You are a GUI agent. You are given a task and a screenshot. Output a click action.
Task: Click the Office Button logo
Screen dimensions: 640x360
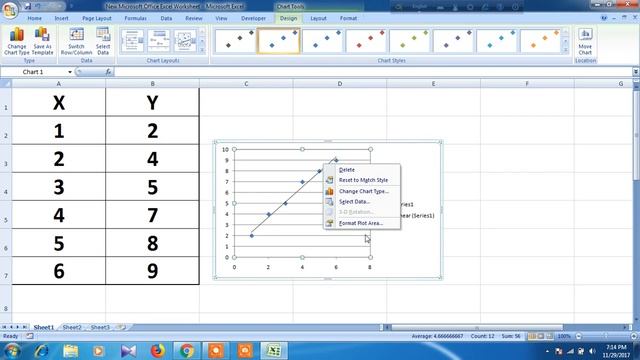click(x=10, y=10)
